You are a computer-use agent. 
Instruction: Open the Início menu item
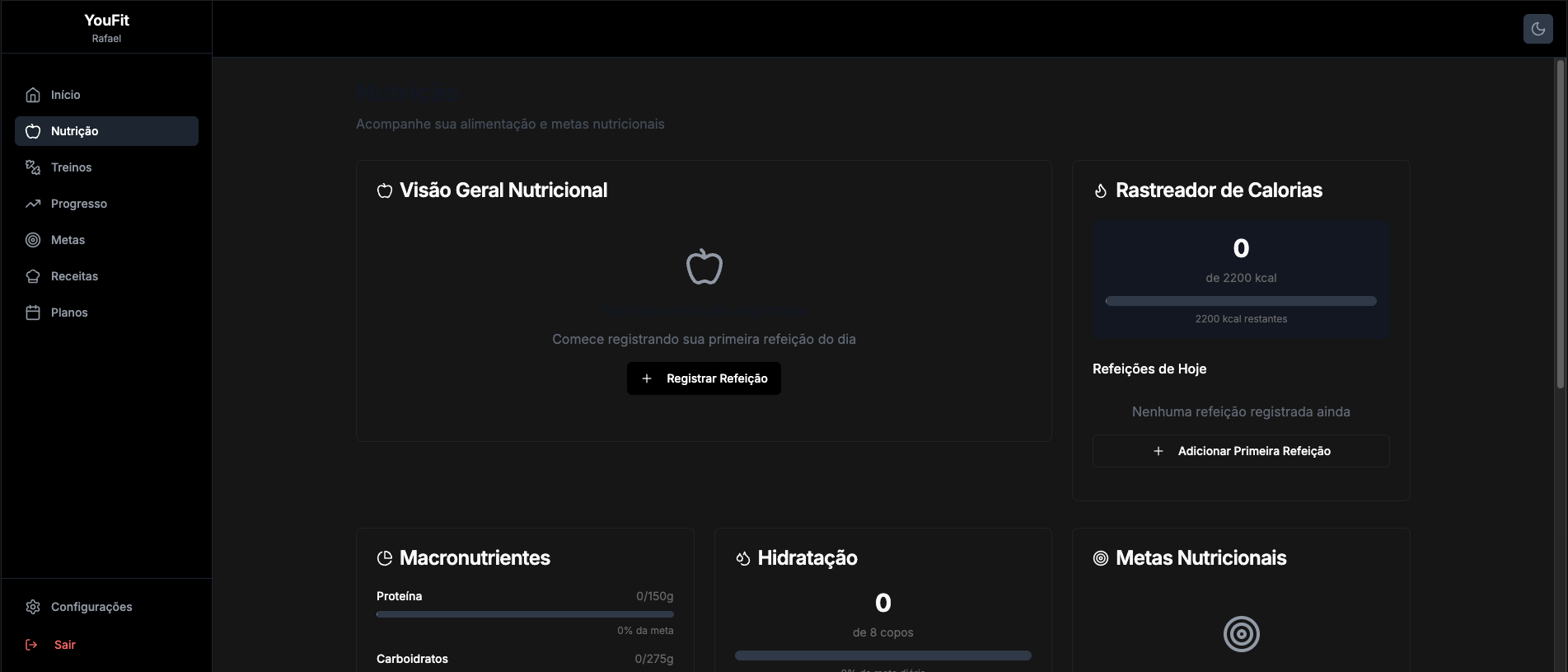(106, 95)
